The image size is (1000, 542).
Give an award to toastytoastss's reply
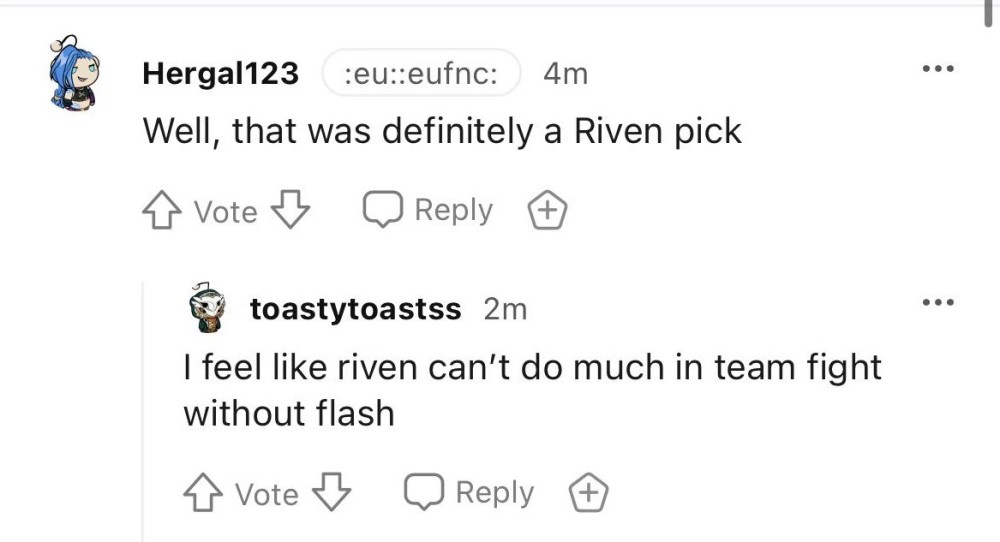pyautogui.click(x=589, y=493)
